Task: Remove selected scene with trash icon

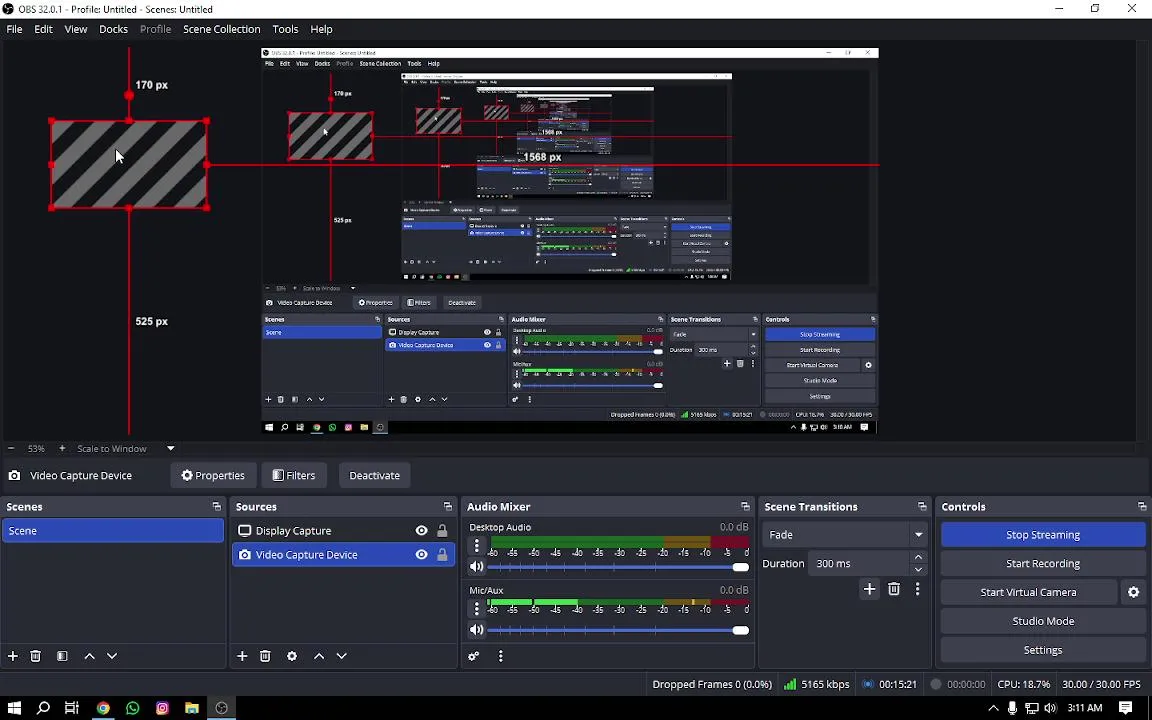Action: point(35,656)
